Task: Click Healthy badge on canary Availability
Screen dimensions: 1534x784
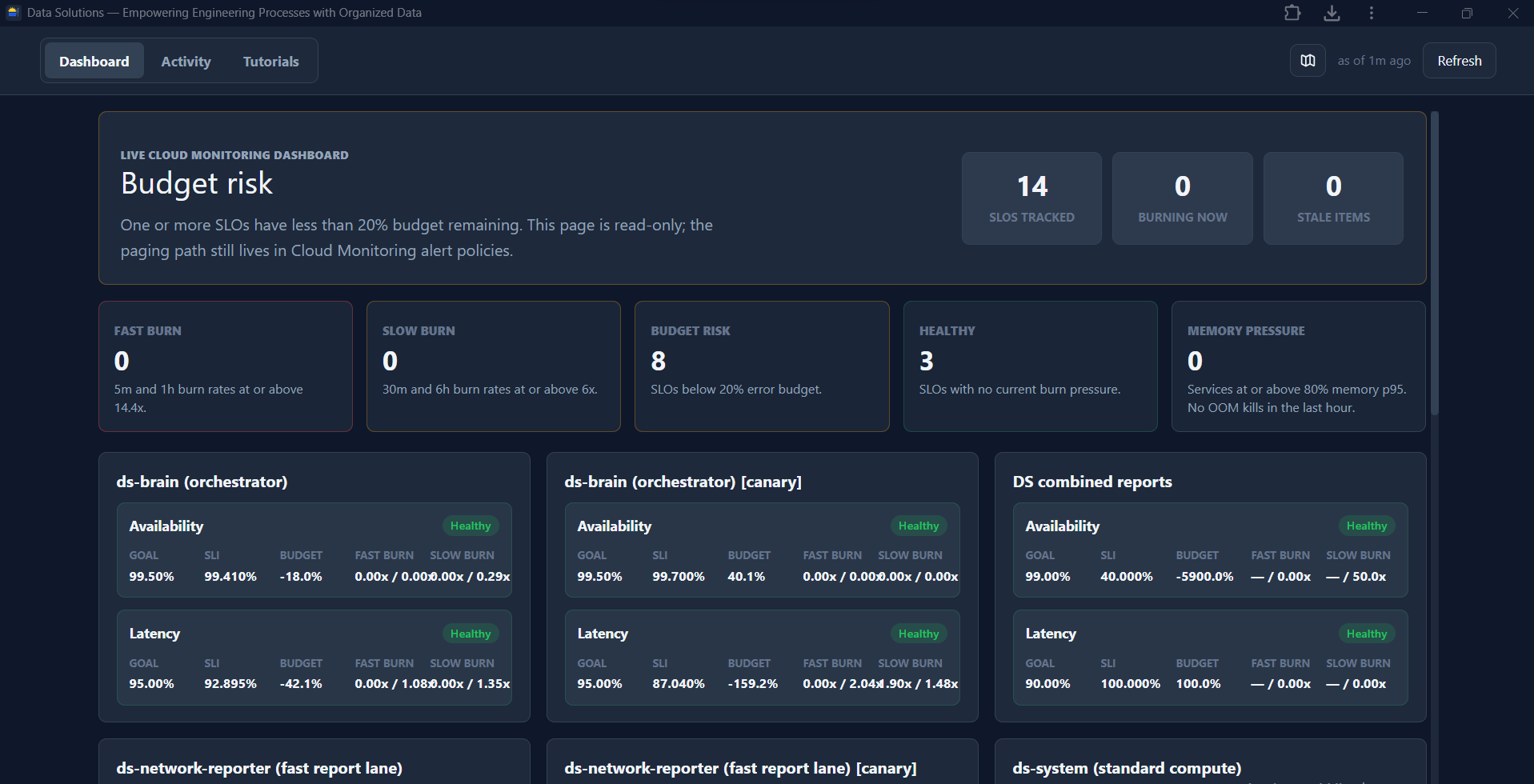Action: (x=919, y=526)
